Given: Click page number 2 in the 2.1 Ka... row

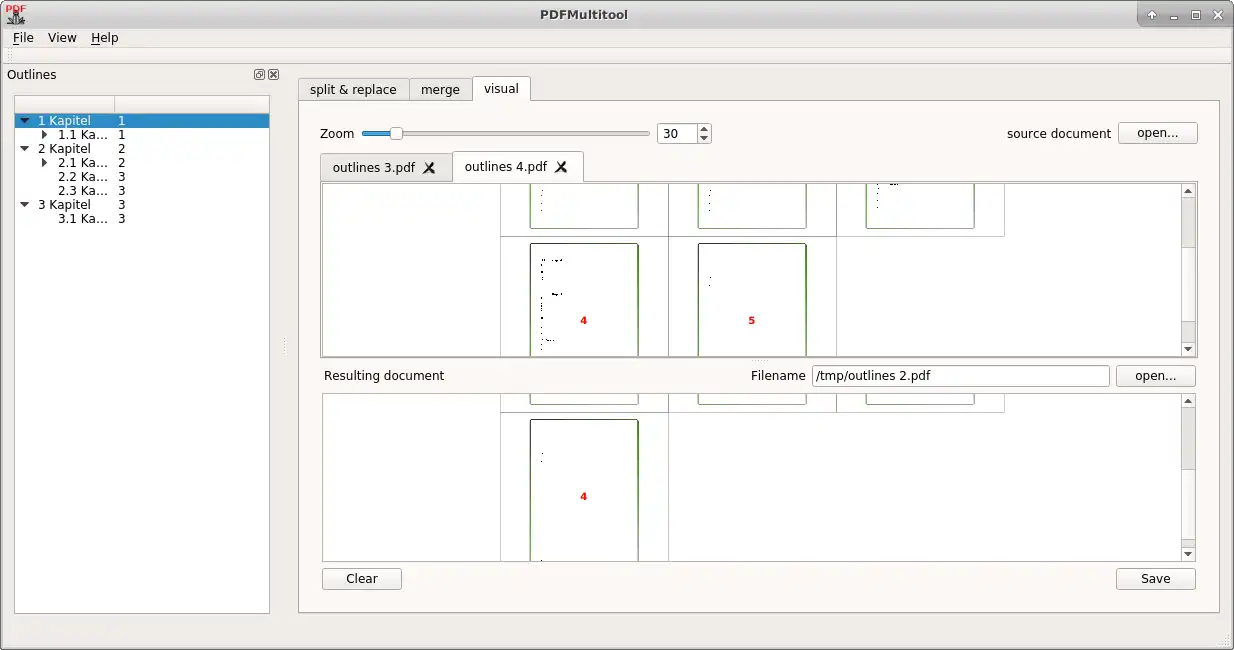Looking at the screenshot, I should pos(122,163).
